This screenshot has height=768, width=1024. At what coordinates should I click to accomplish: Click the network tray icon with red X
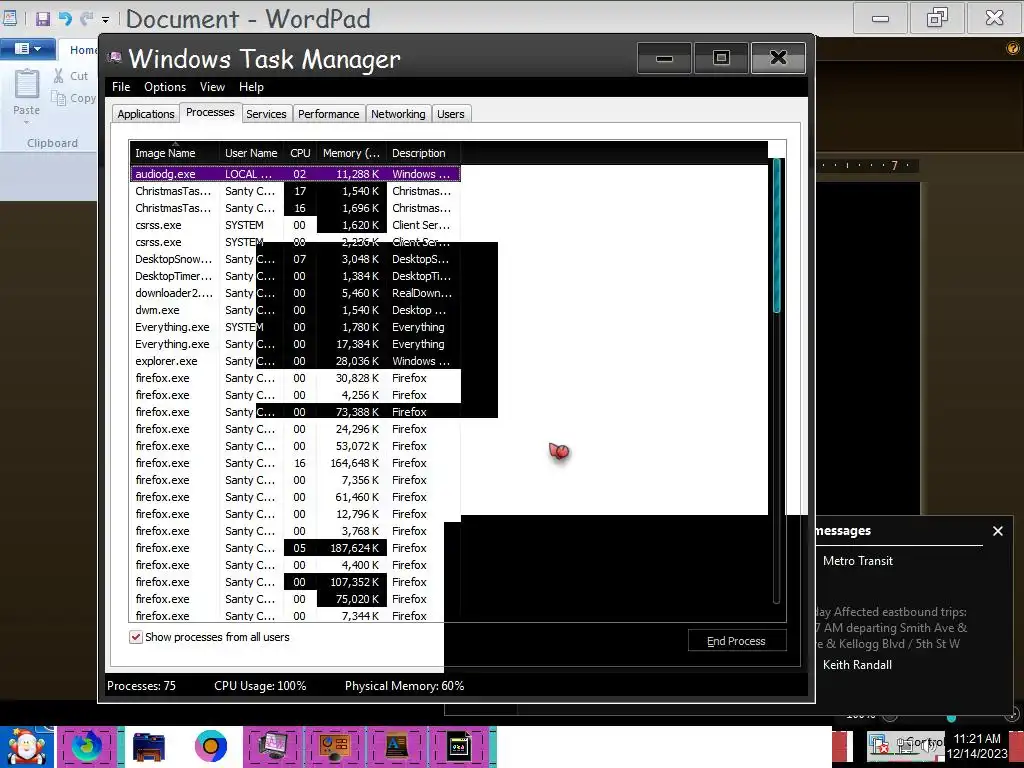pyautogui.click(x=880, y=745)
